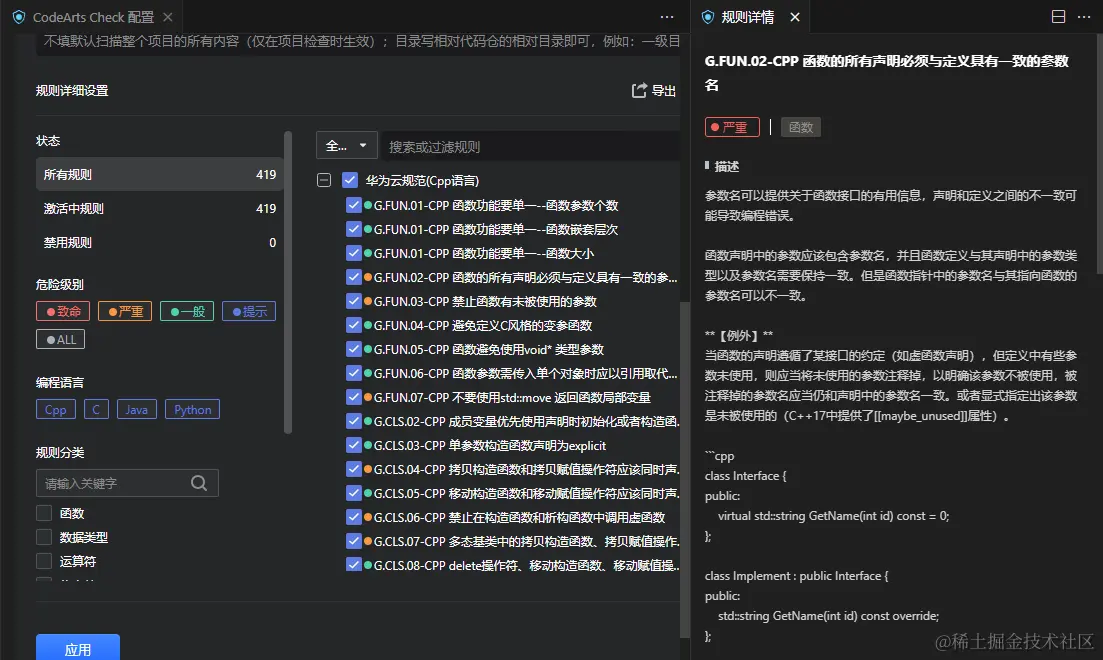The width and height of the screenshot is (1103, 660).
Task: Open rule G.CLS.08-CPP delete操作符 rule
Action: coord(526,564)
